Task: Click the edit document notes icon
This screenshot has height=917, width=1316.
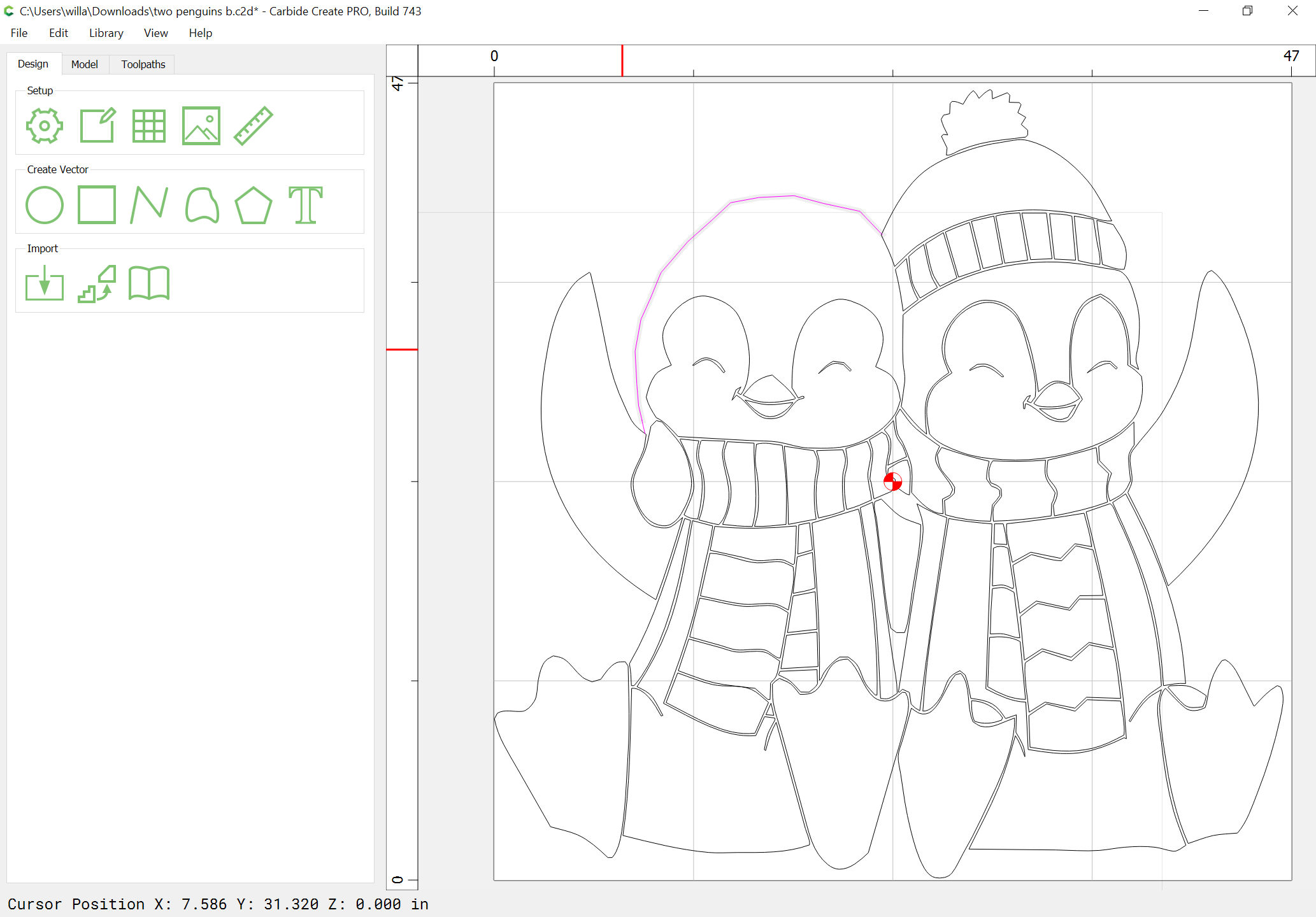Action: (97, 126)
